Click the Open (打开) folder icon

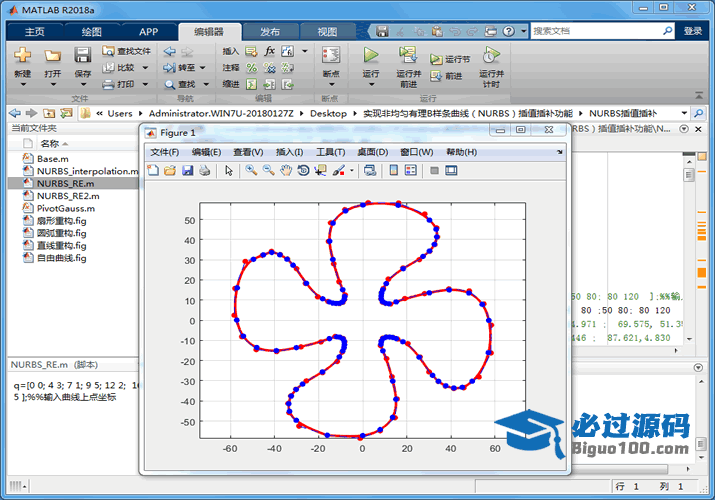(52, 56)
